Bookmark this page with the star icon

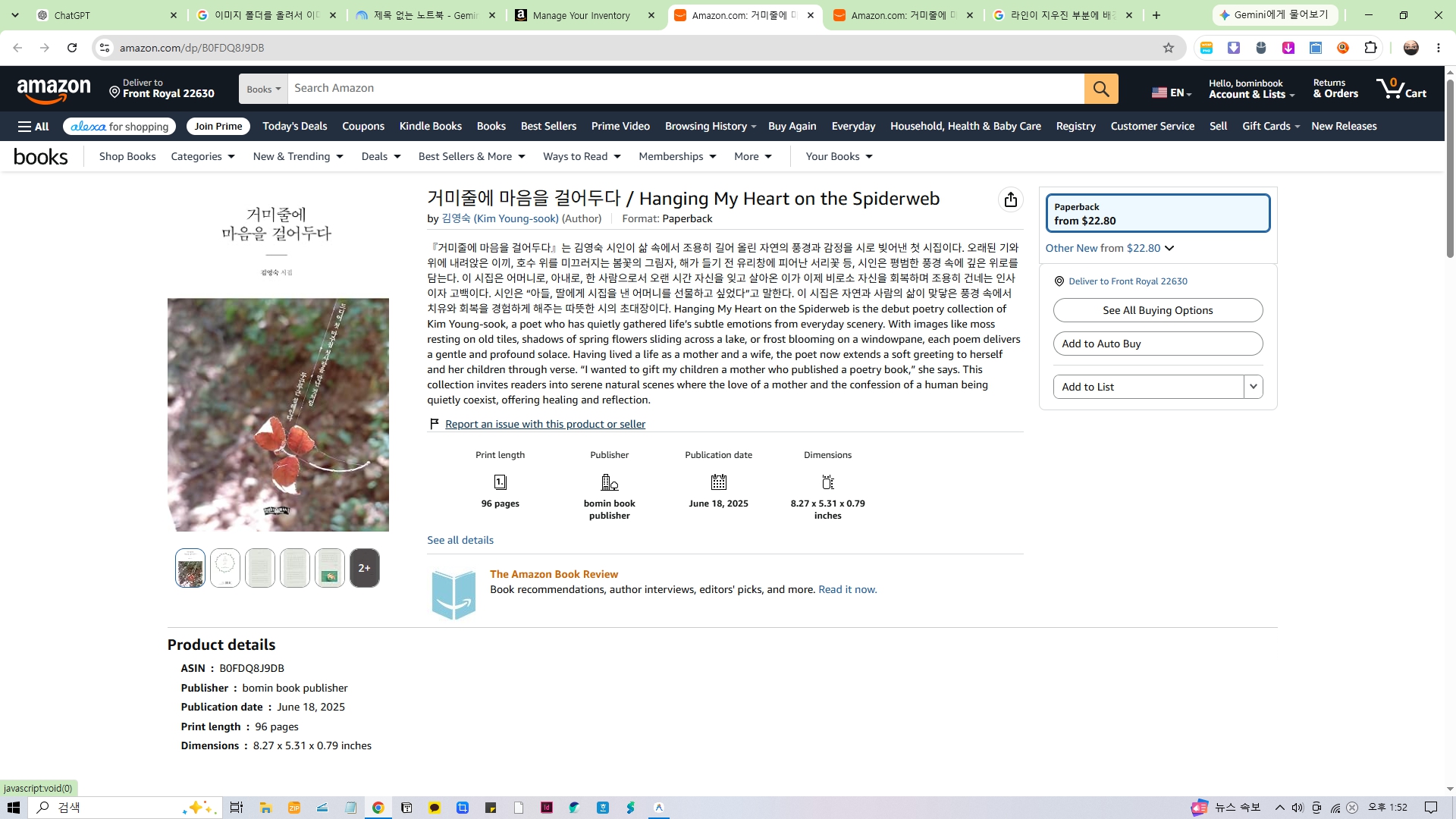pos(1169,48)
